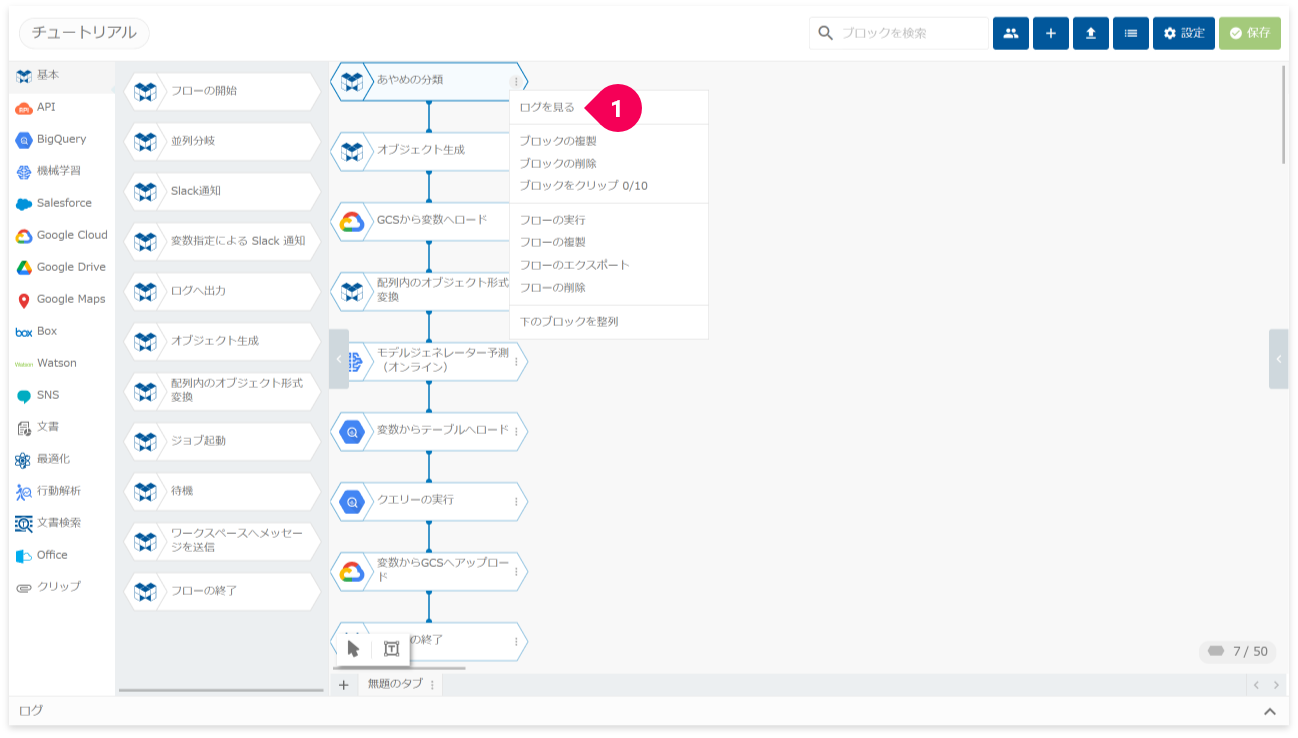
Task: Add a new flow tab with plus
Action: [343, 685]
